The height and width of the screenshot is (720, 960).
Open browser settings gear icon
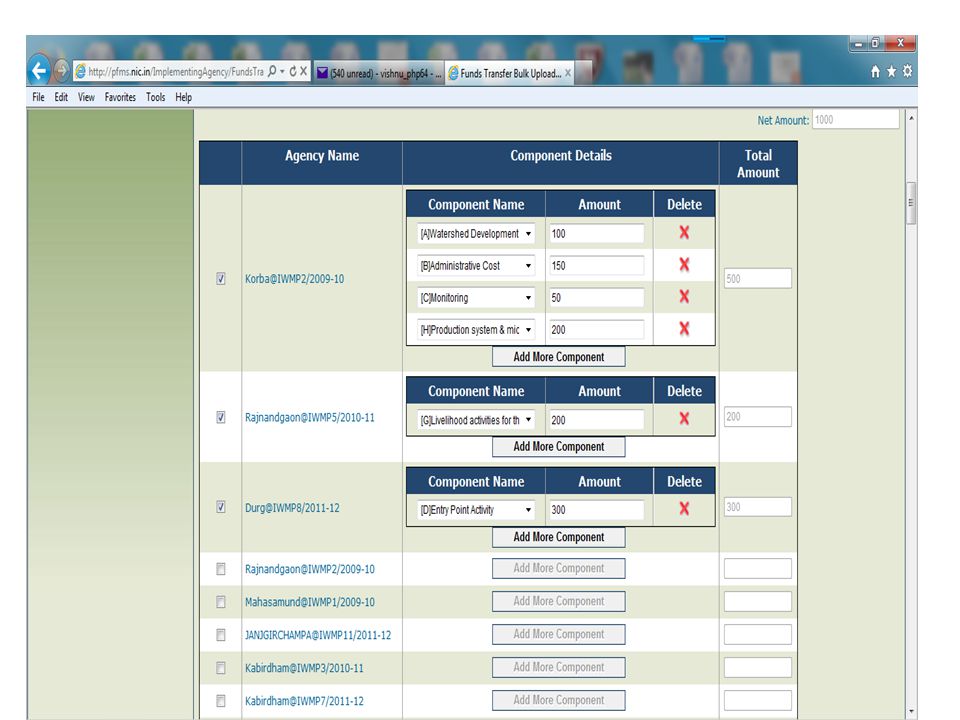point(907,71)
